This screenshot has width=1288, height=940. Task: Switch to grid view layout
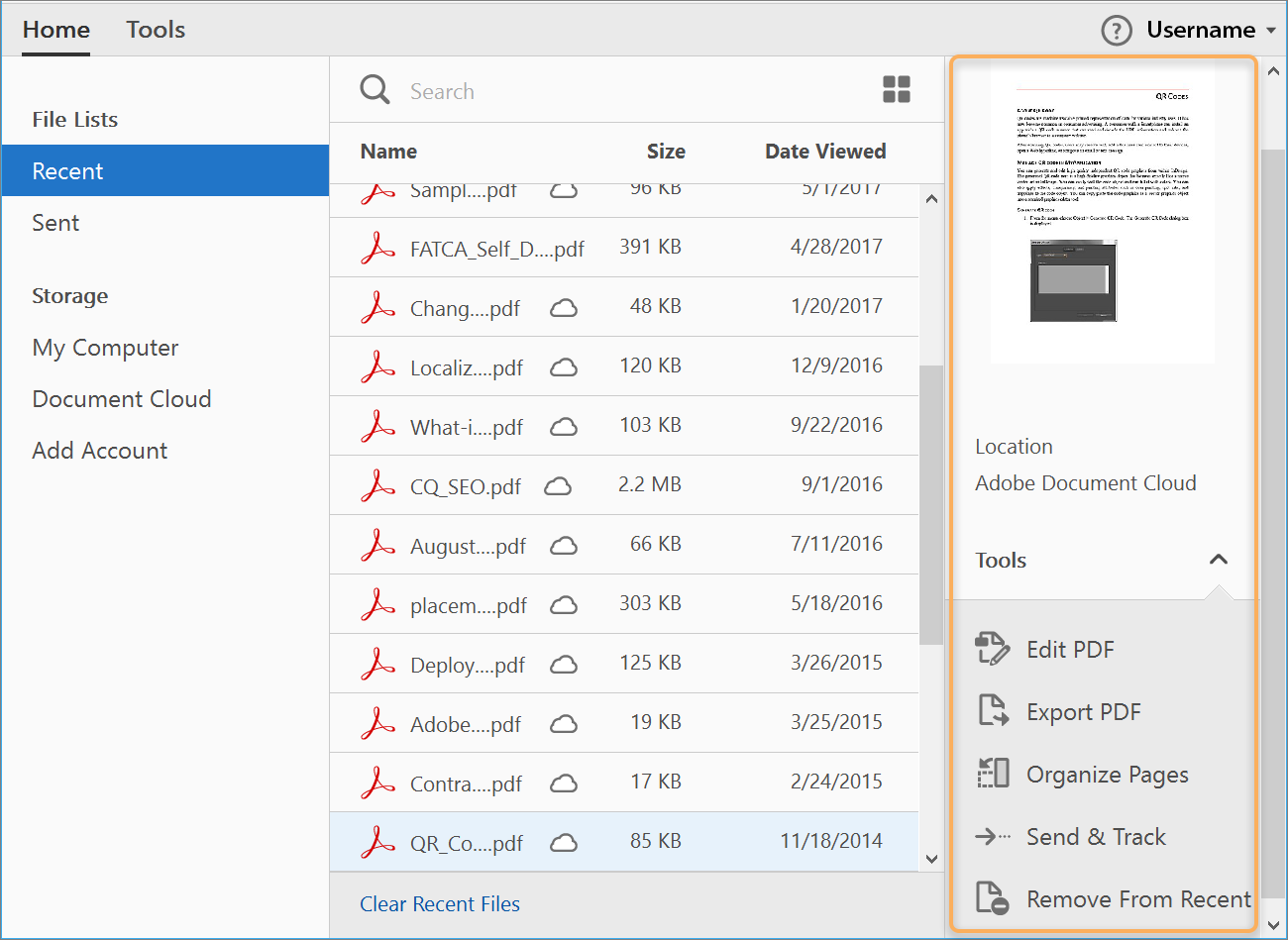point(897,88)
